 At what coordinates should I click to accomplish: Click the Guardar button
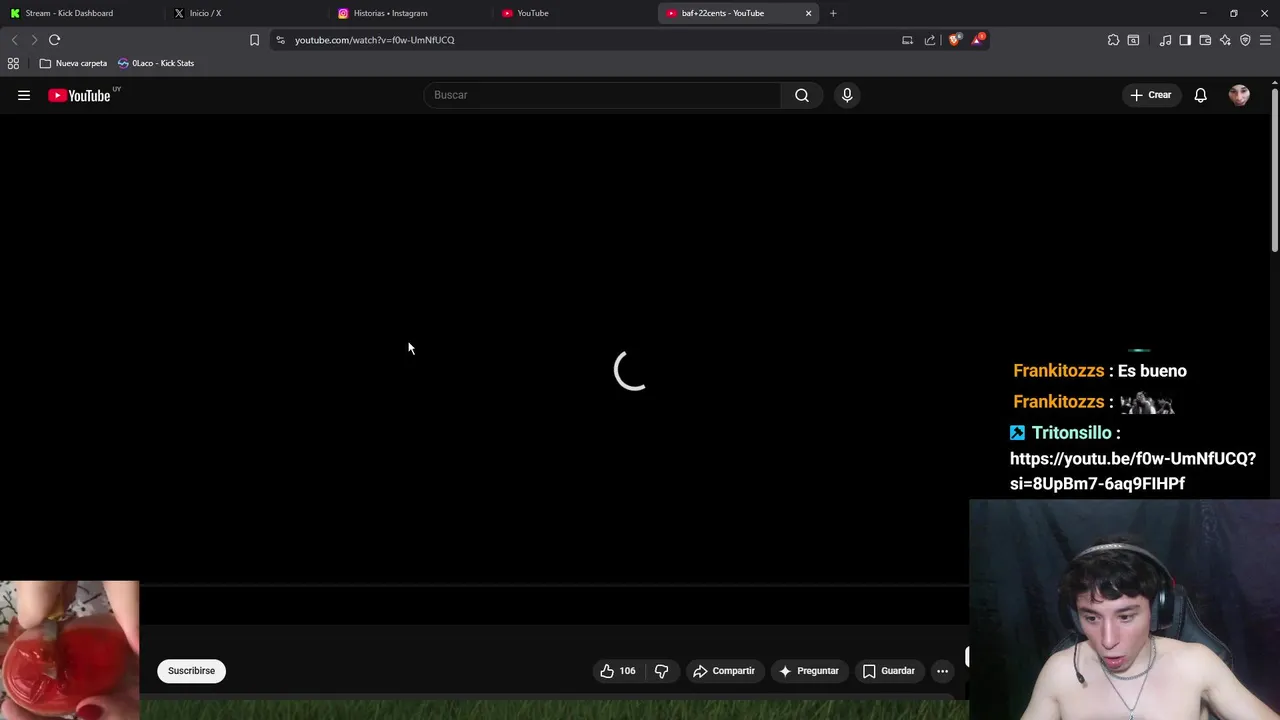888,671
